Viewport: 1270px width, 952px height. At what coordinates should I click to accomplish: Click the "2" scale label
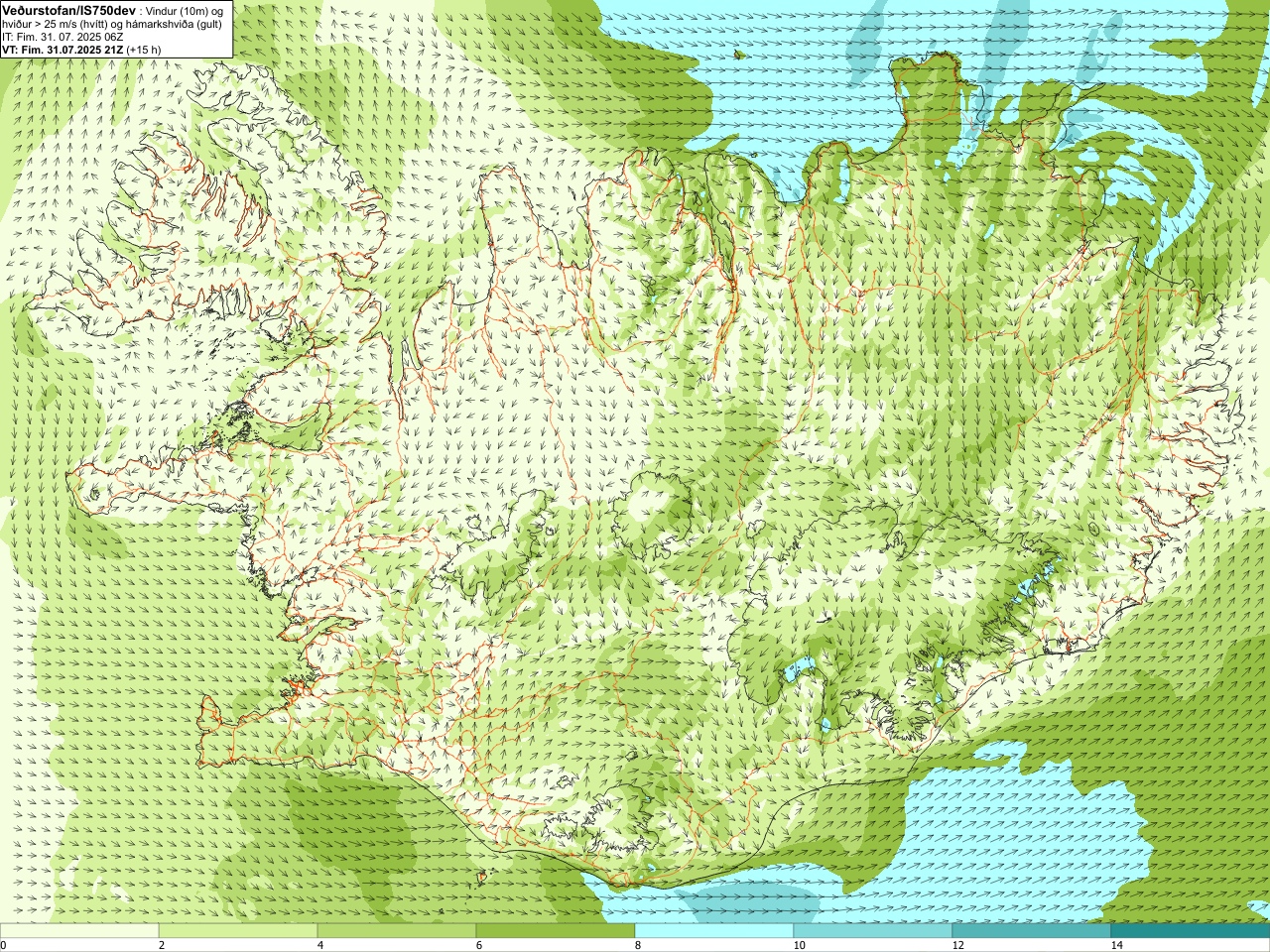click(x=162, y=945)
